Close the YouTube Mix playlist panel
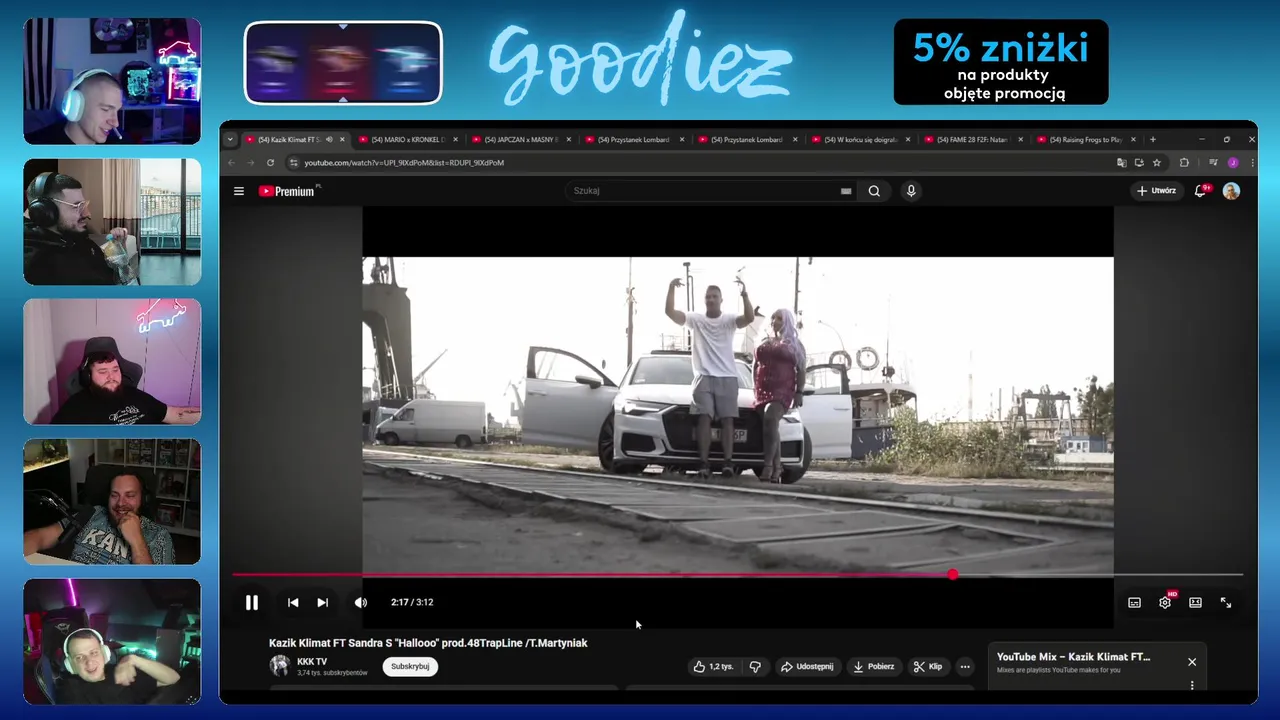The image size is (1280, 720). [1192, 662]
